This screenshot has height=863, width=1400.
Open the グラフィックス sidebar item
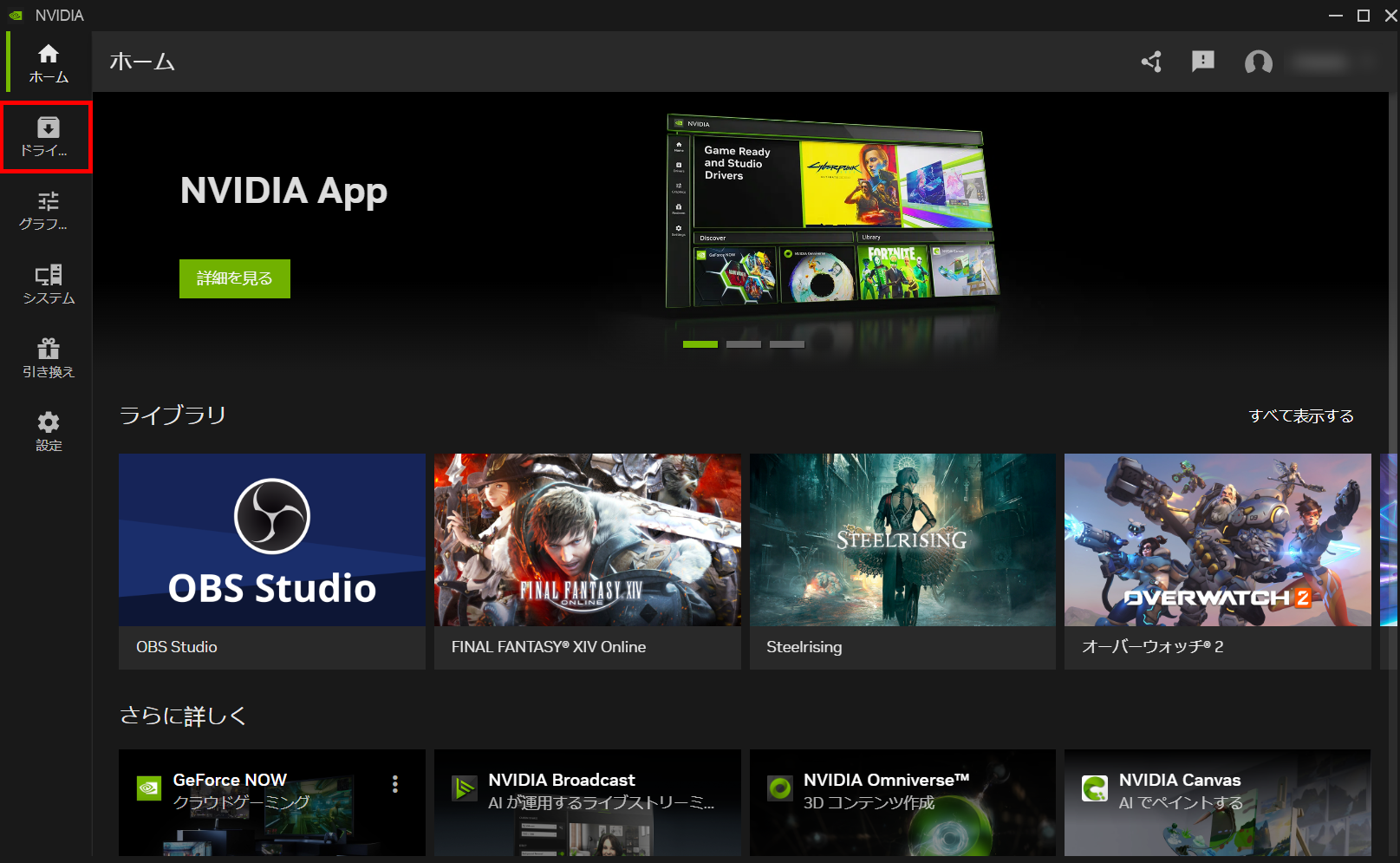click(x=49, y=211)
